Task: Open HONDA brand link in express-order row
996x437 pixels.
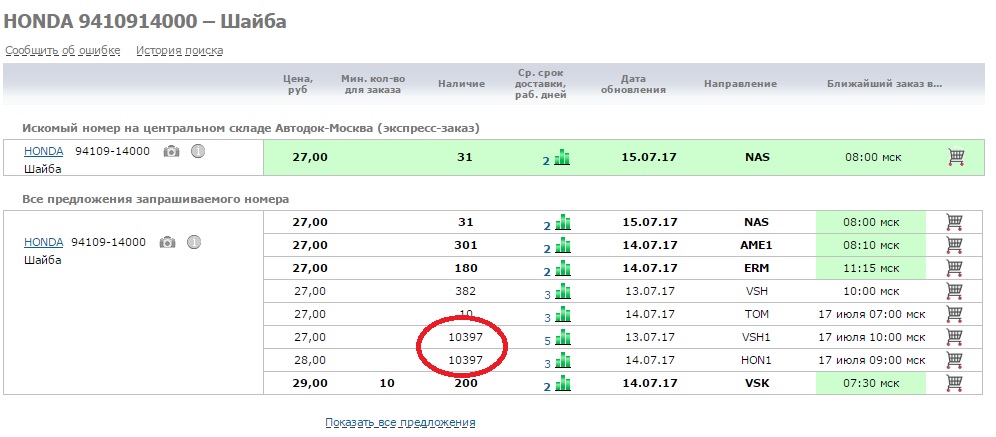Action: coord(44,151)
